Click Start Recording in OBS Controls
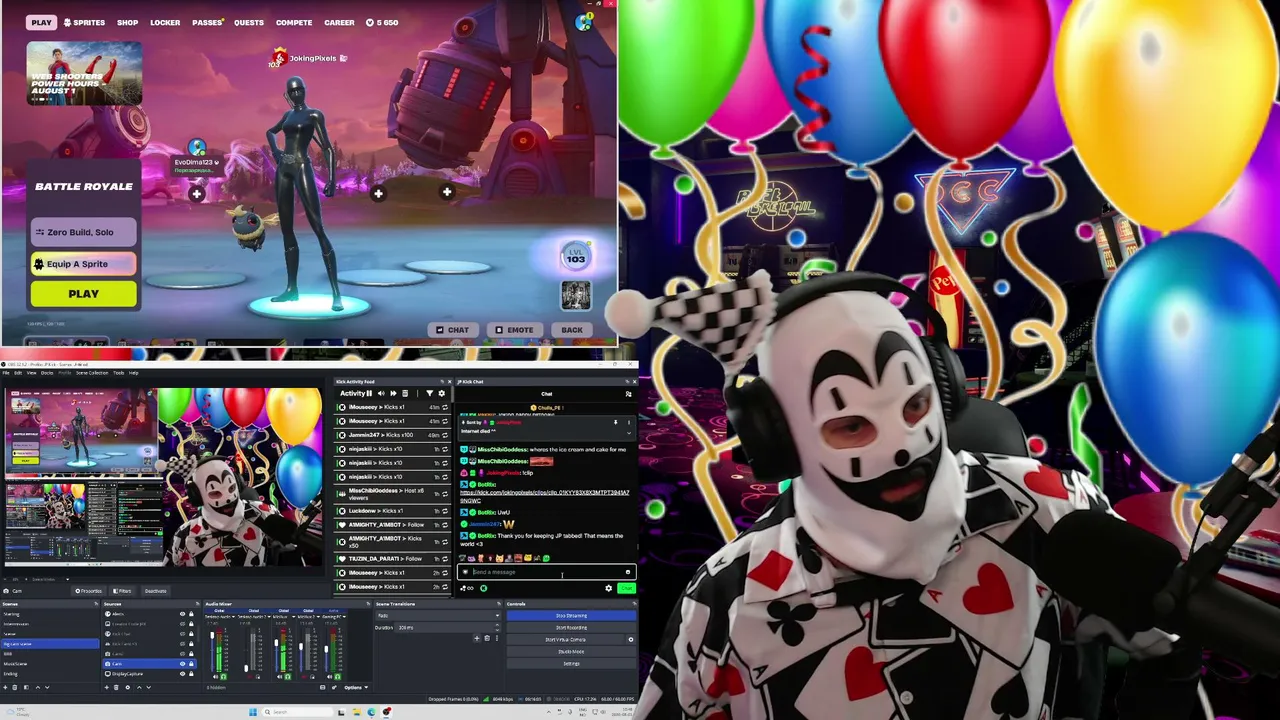The image size is (1280, 720). click(x=571, y=628)
